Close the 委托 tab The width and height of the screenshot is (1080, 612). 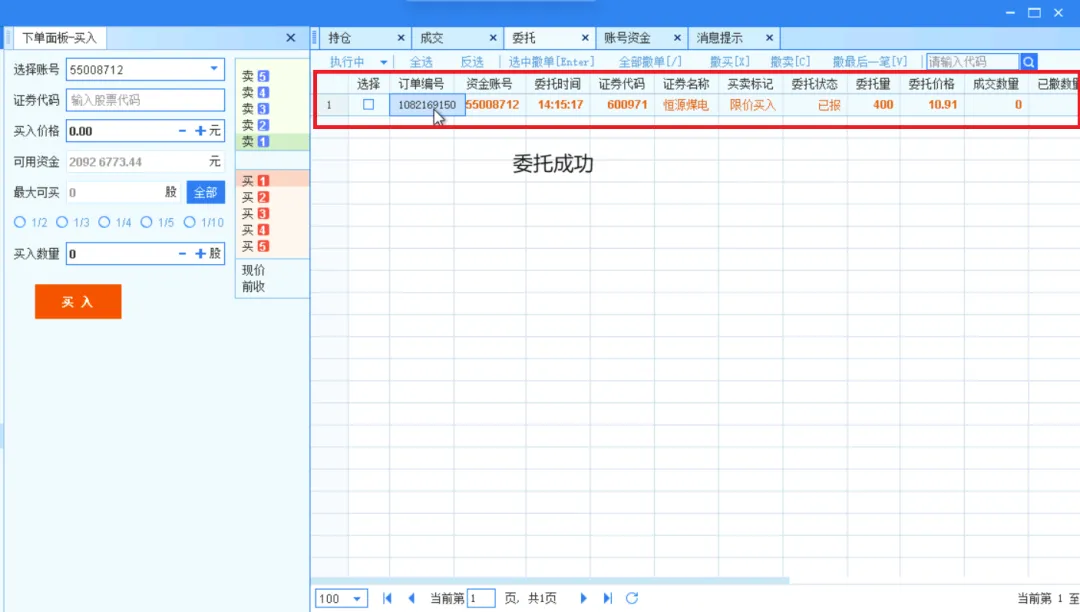coord(585,38)
